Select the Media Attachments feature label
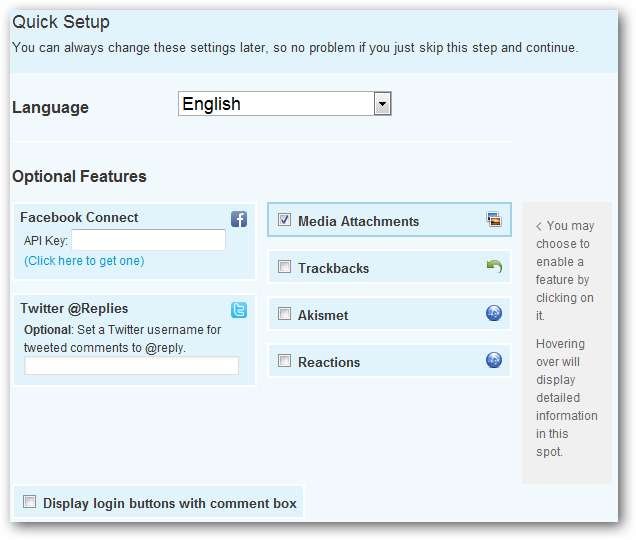Screen dimensions: 636x540 pyautogui.click(x=358, y=221)
